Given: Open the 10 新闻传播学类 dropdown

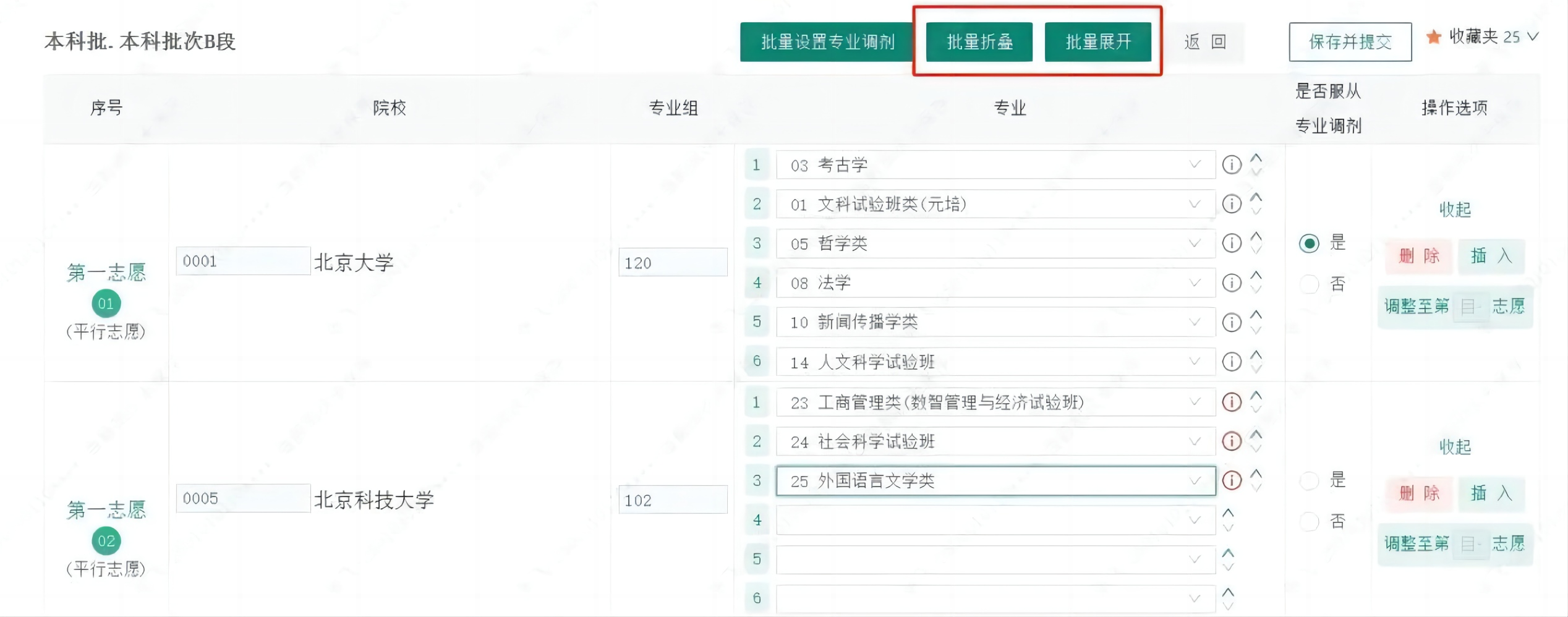Looking at the screenshot, I should click(996, 322).
